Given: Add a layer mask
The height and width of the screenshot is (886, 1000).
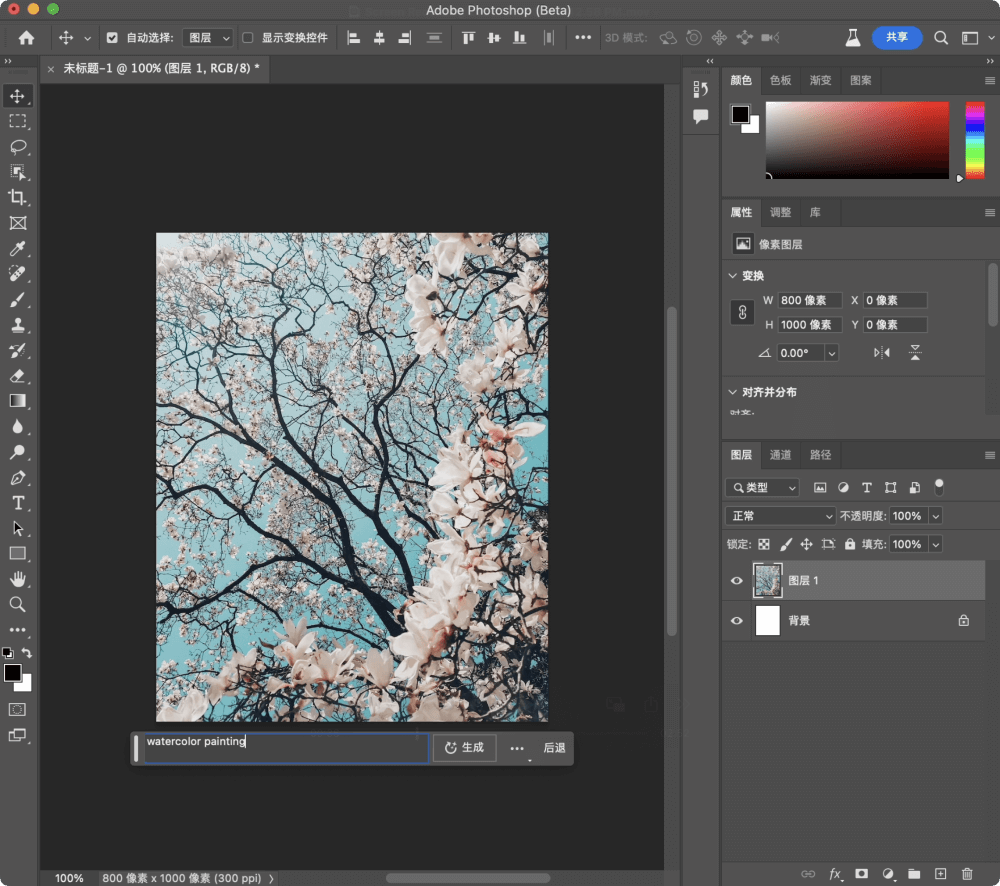Looking at the screenshot, I should (861, 874).
